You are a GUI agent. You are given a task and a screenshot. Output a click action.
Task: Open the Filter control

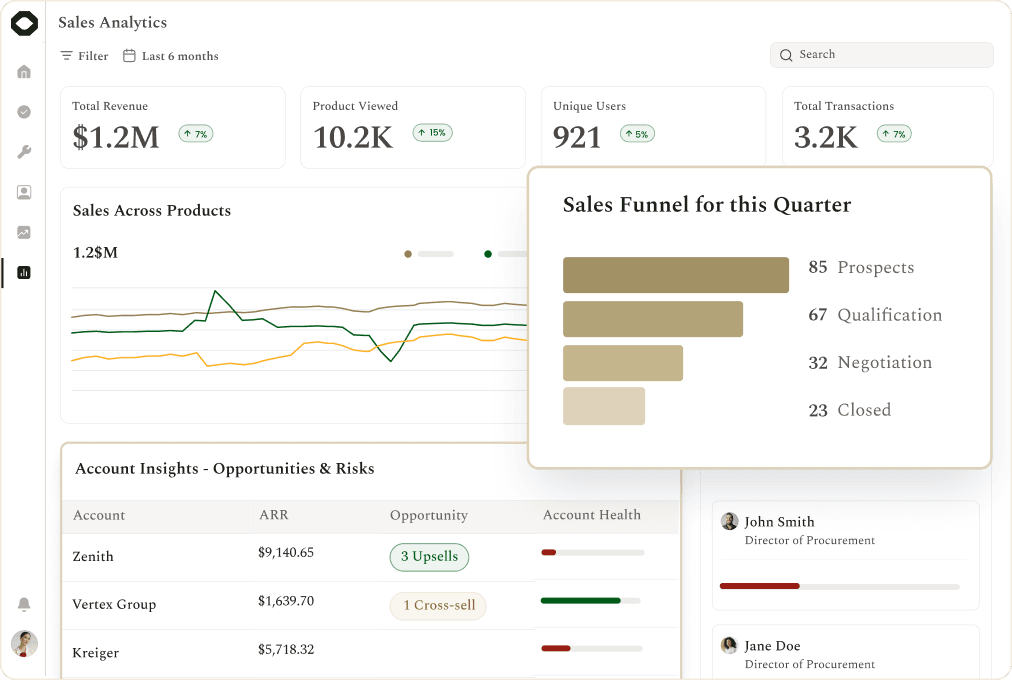click(85, 56)
